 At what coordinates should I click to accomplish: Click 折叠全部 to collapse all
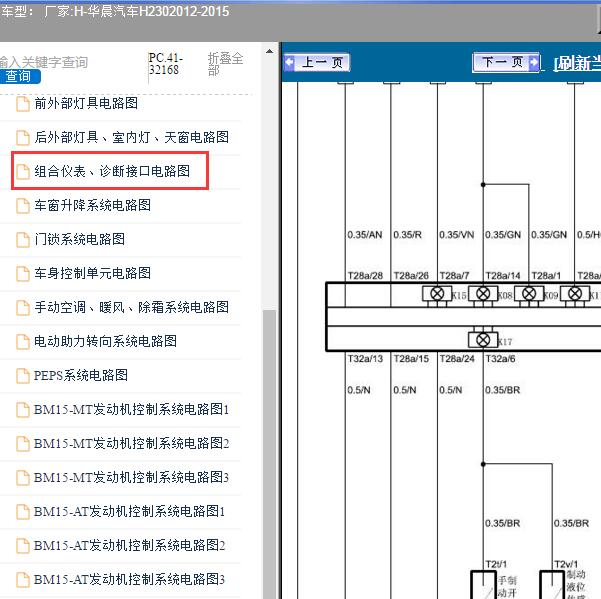coord(225,64)
